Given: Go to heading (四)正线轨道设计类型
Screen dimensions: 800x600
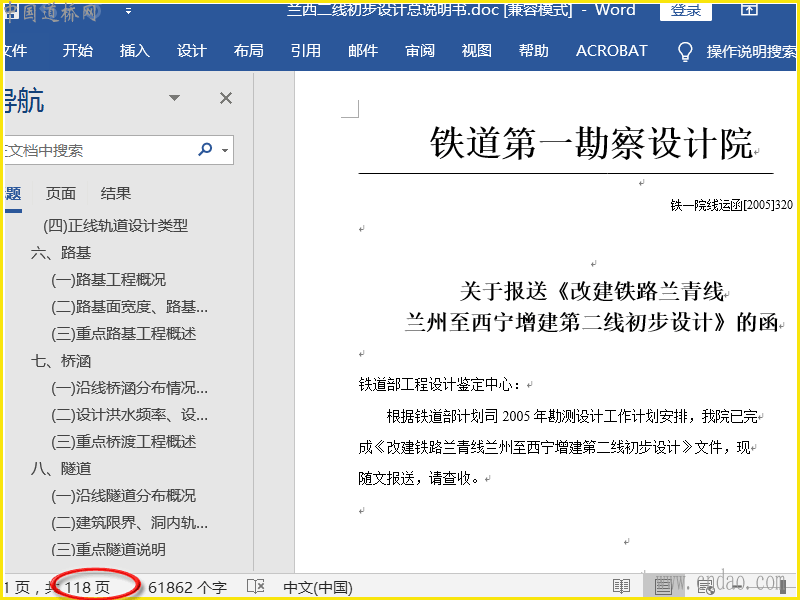Looking at the screenshot, I should 116,226.
